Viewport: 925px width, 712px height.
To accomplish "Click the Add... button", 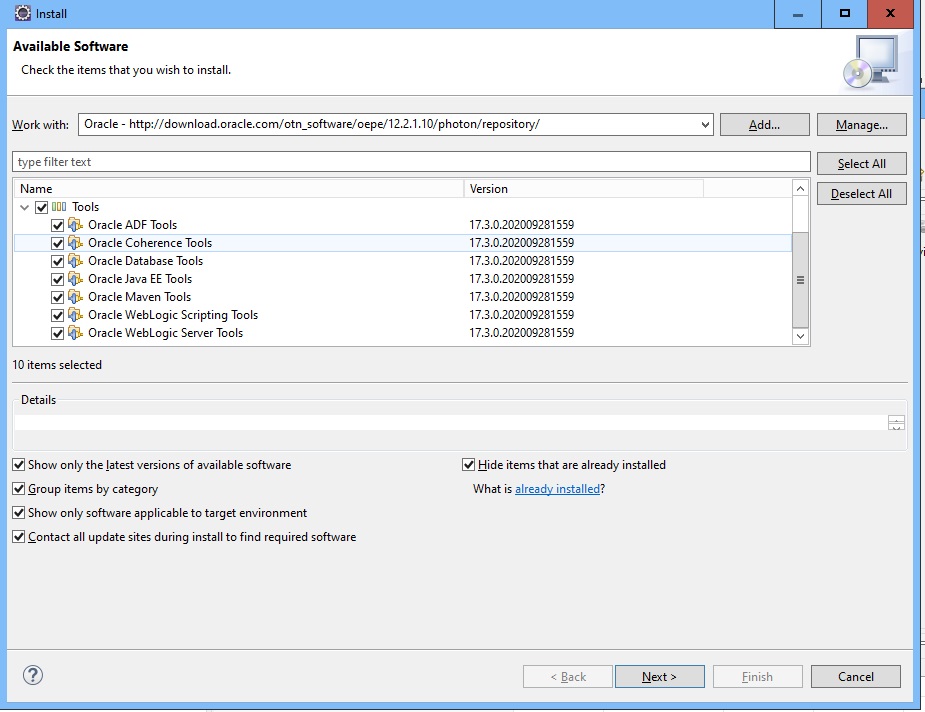I will 765,124.
